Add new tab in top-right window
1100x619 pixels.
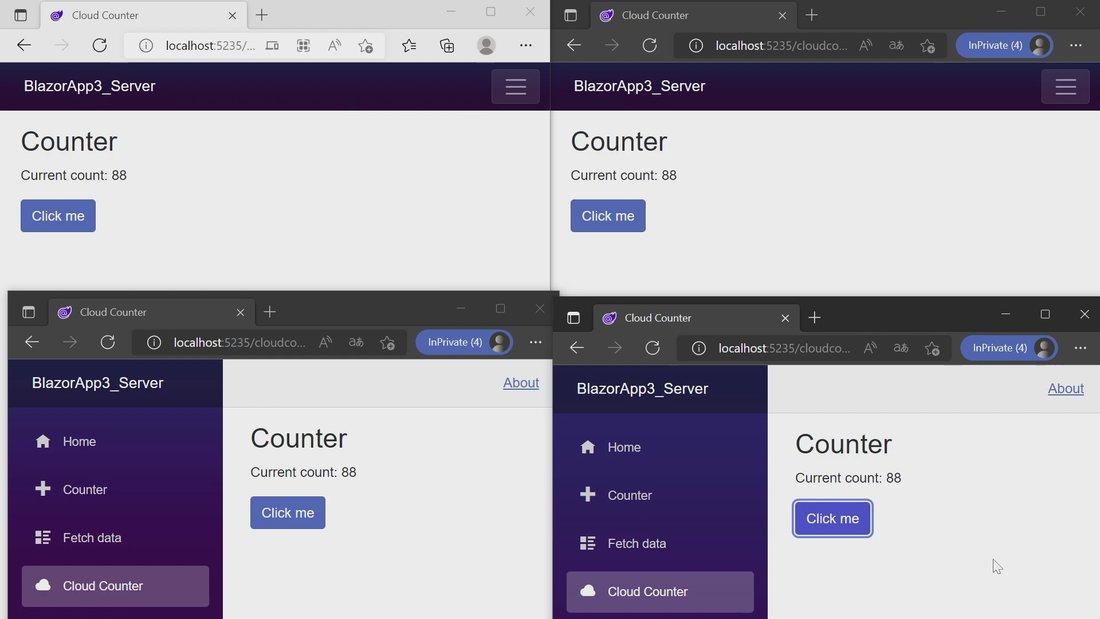812,15
